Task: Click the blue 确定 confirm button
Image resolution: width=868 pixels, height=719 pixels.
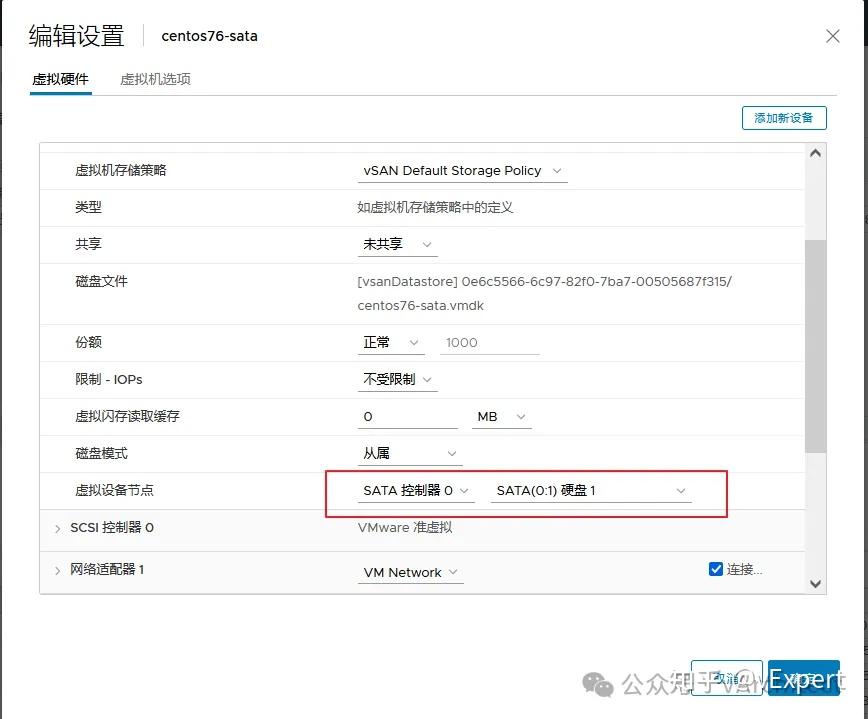Action: [x=804, y=679]
